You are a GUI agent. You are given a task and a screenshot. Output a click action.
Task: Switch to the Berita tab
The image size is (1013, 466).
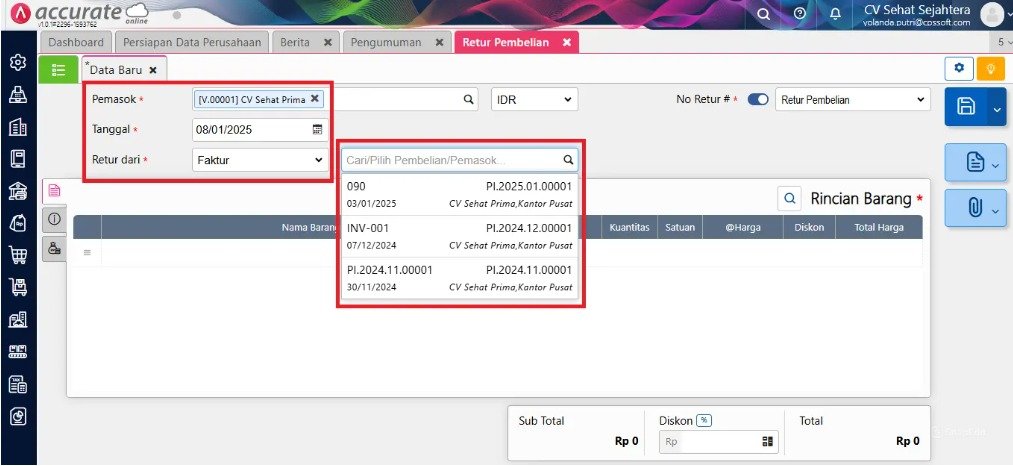point(295,42)
